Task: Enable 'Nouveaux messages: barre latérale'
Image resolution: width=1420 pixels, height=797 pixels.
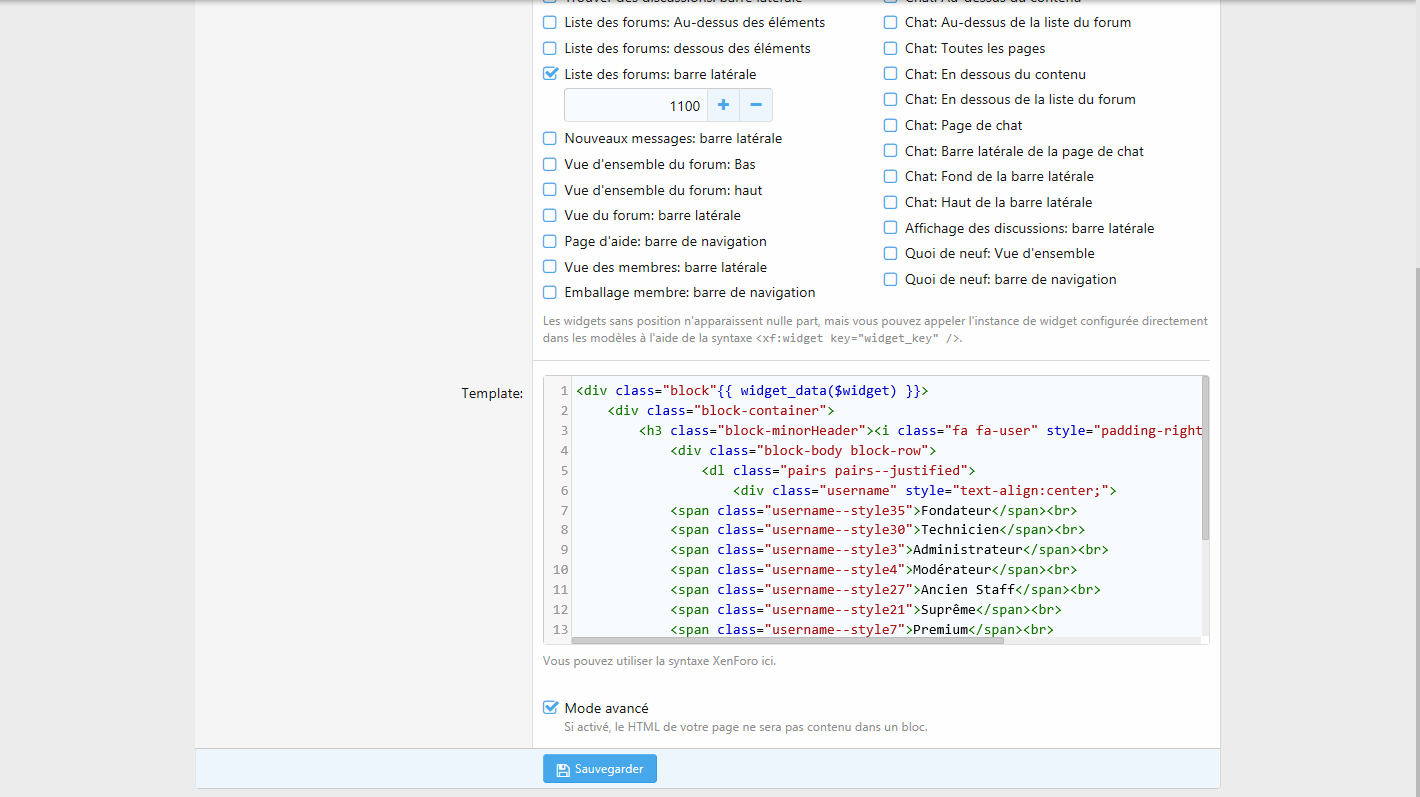Action: [550, 139]
